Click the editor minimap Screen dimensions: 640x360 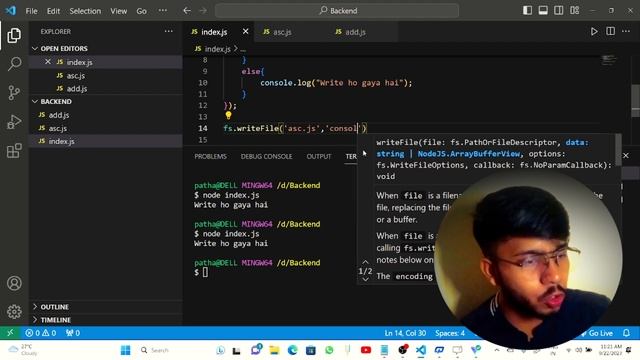(x=609, y=60)
